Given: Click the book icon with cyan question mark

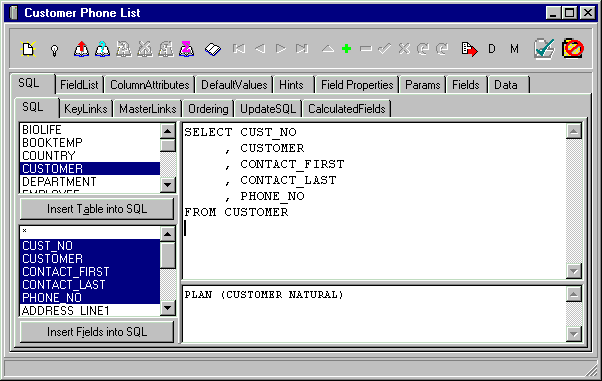Looking at the screenshot, I should tap(102, 49).
